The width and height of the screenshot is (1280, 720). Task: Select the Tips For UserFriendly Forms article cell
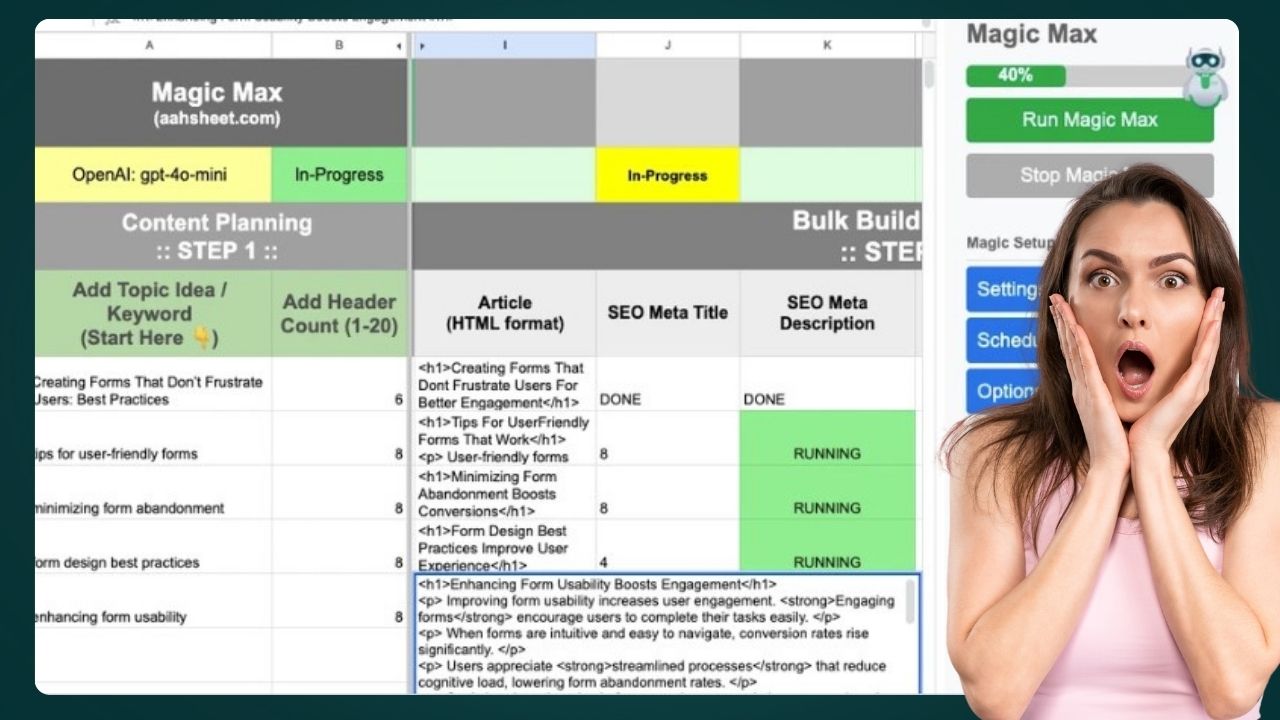click(x=504, y=438)
